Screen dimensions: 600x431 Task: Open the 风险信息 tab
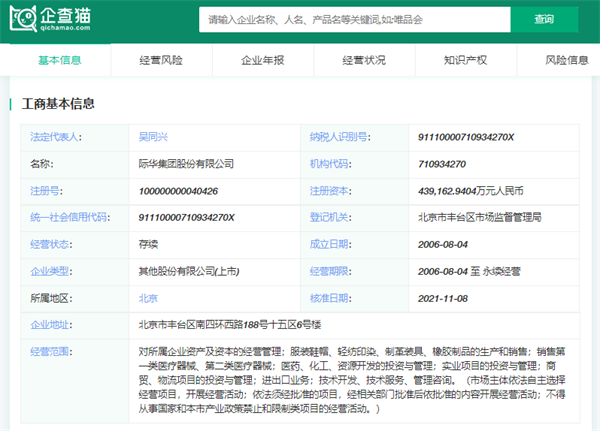coord(566,60)
